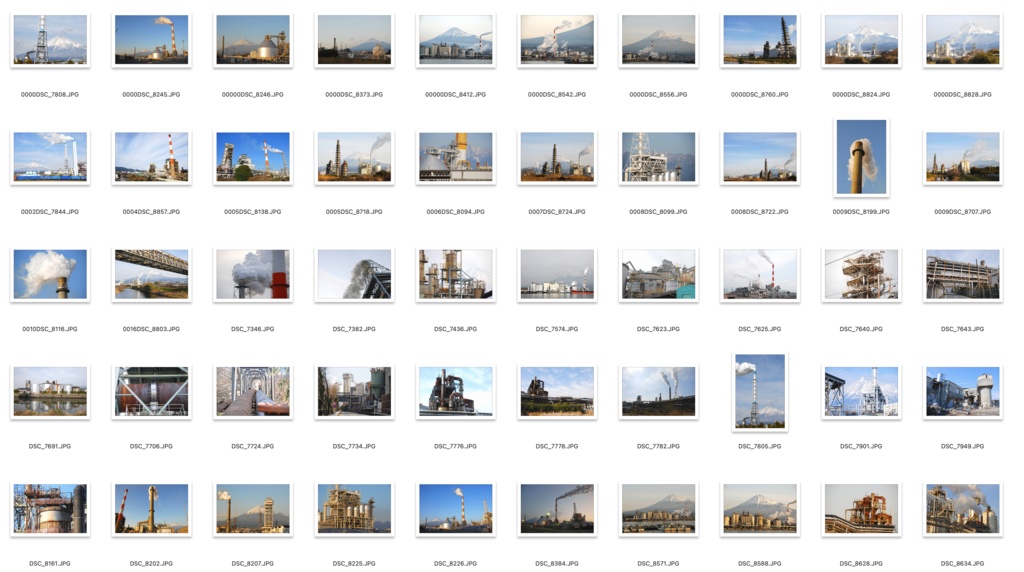Pick the DSC_7724.JPG pipeline thumbnail
1024x572 pixels.
pos(253,392)
